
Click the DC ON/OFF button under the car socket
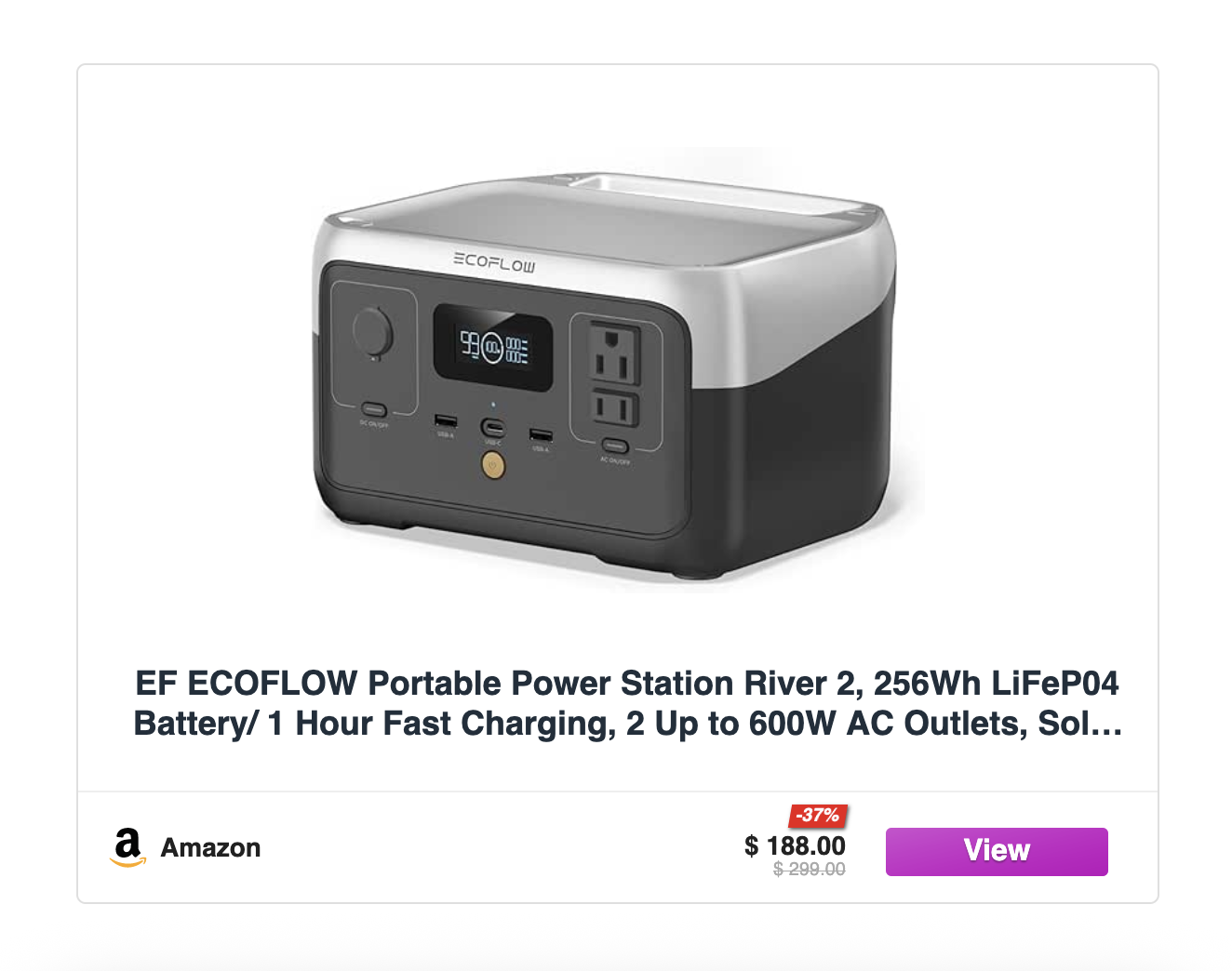pyautogui.click(x=374, y=409)
